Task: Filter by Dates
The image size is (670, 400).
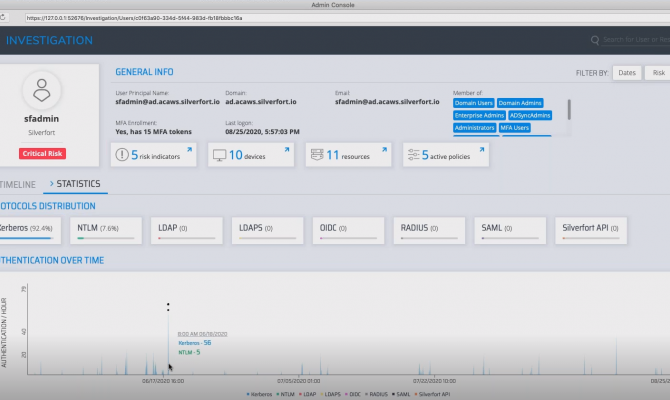Action: point(627,73)
